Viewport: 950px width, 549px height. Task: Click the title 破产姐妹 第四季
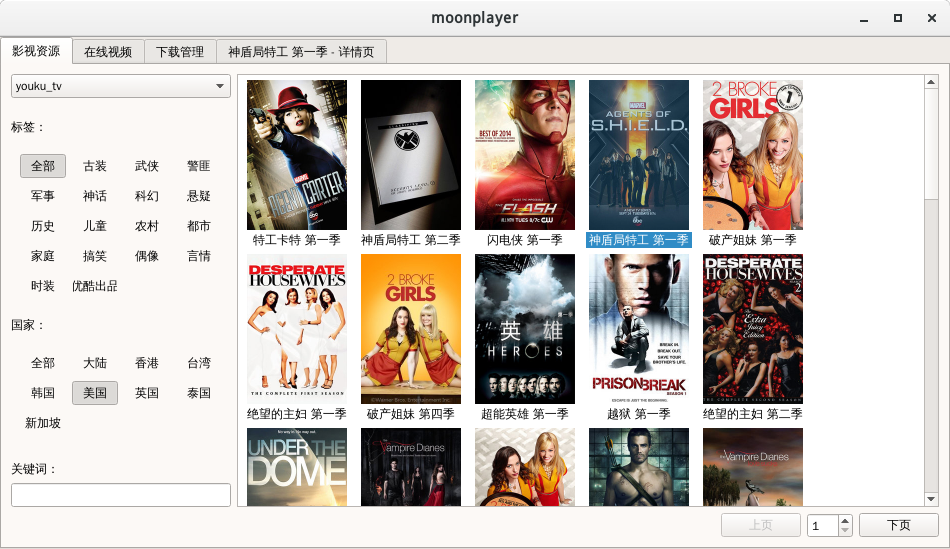[x=411, y=414]
